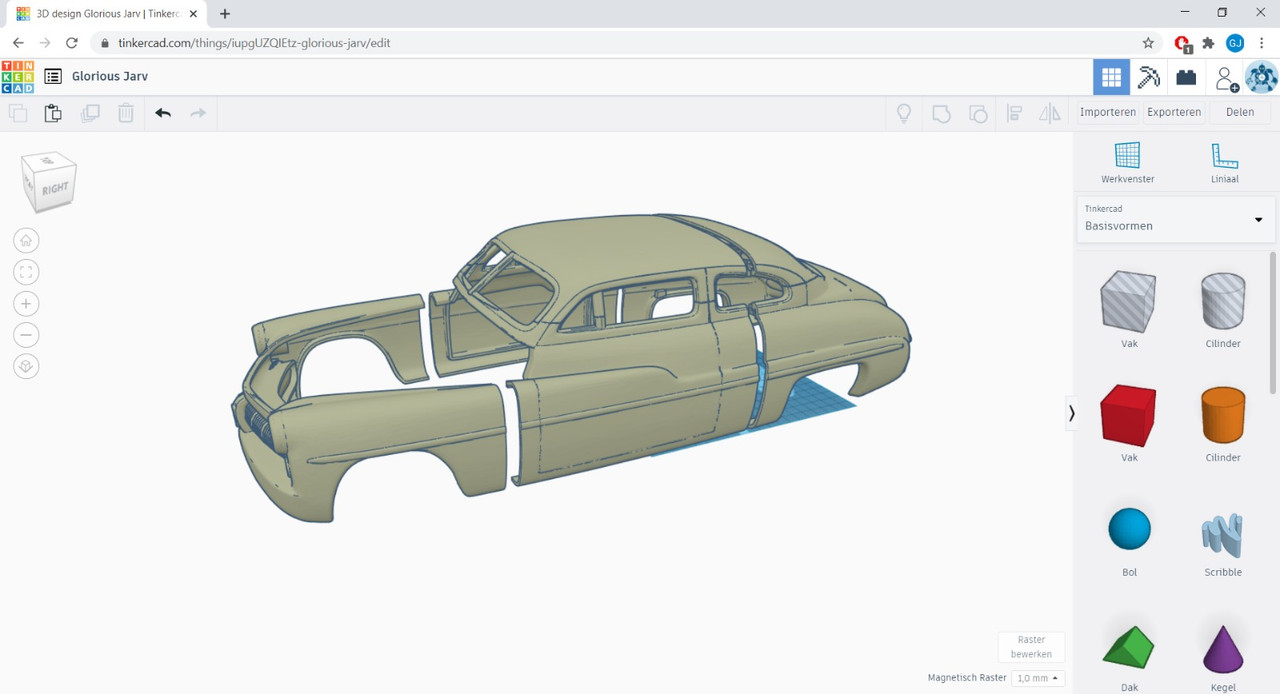The width and height of the screenshot is (1280, 694).
Task: Pick the red Vak box shape
Action: coord(1128,415)
